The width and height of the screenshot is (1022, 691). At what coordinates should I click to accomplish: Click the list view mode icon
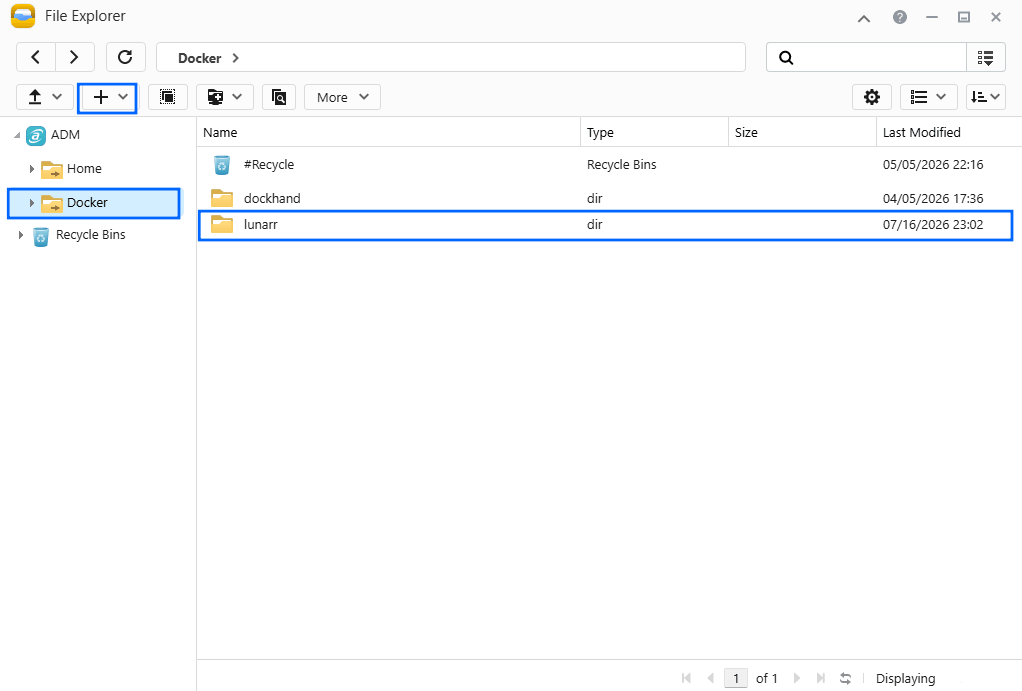pyautogui.click(x=919, y=97)
